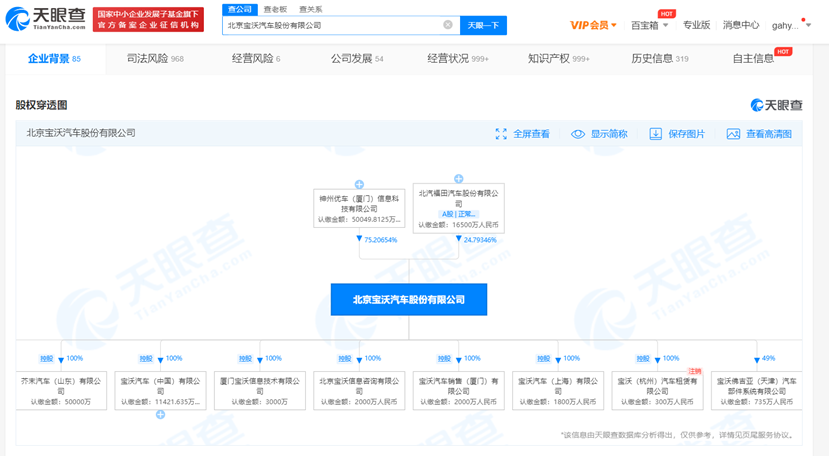The width and height of the screenshot is (829, 456).
Task: Click the 天眼查 logo beside the chart heading
Action: point(776,105)
